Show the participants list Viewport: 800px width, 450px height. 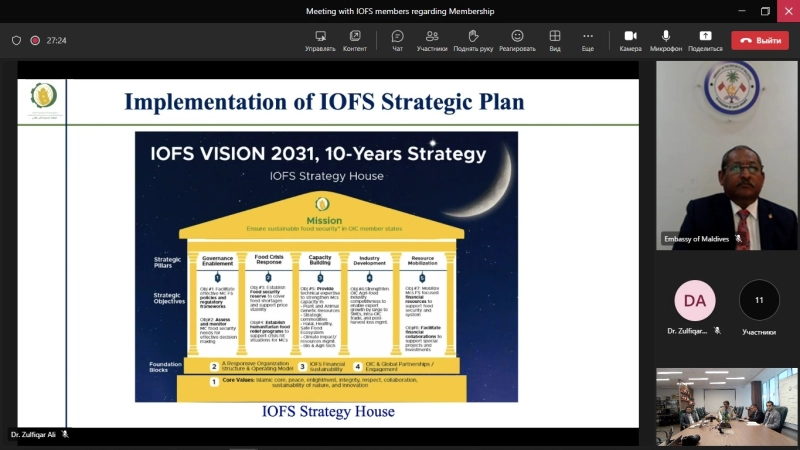(432, 40)
